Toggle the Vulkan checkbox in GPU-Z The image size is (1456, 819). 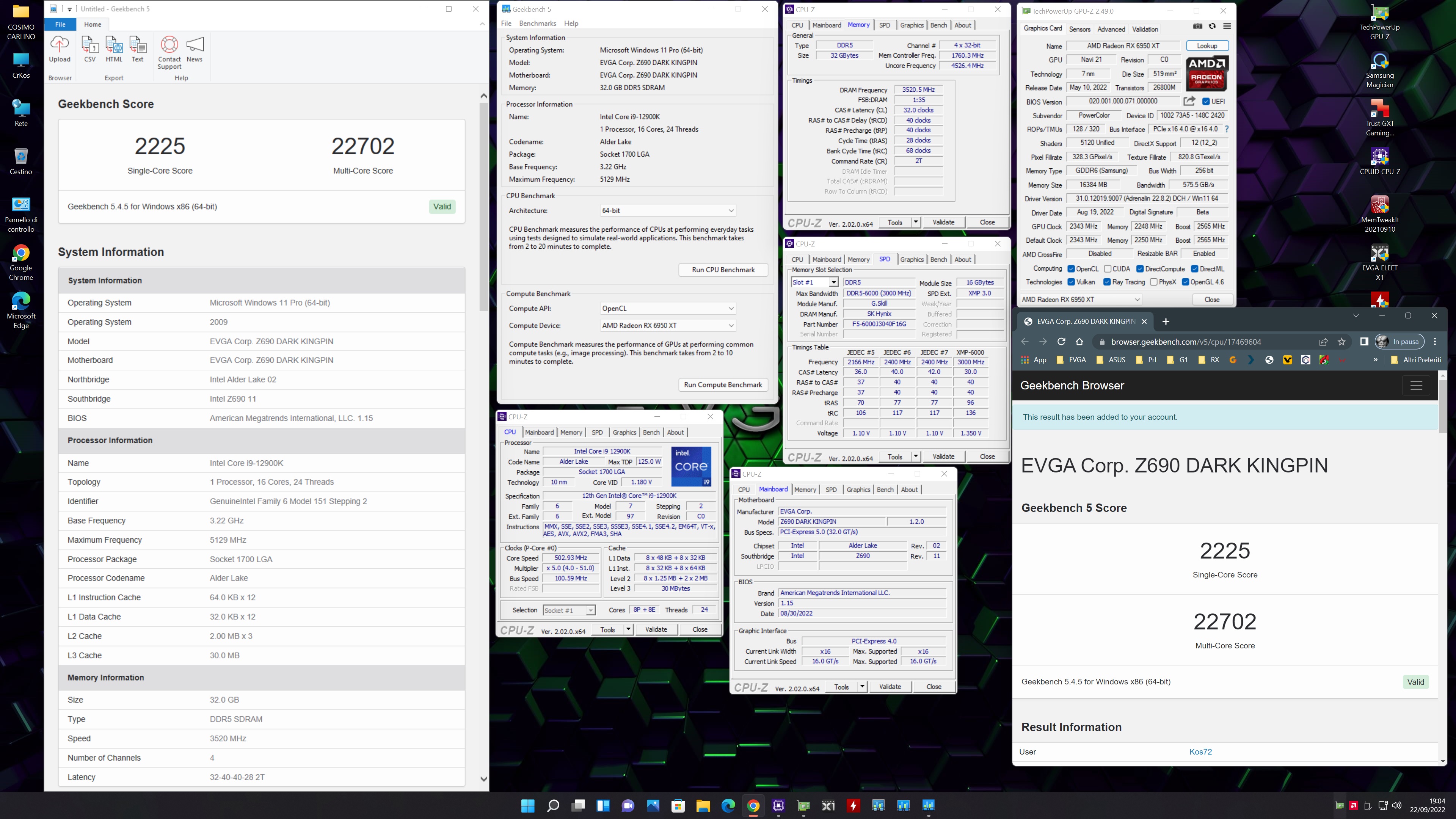(1071, 282)
